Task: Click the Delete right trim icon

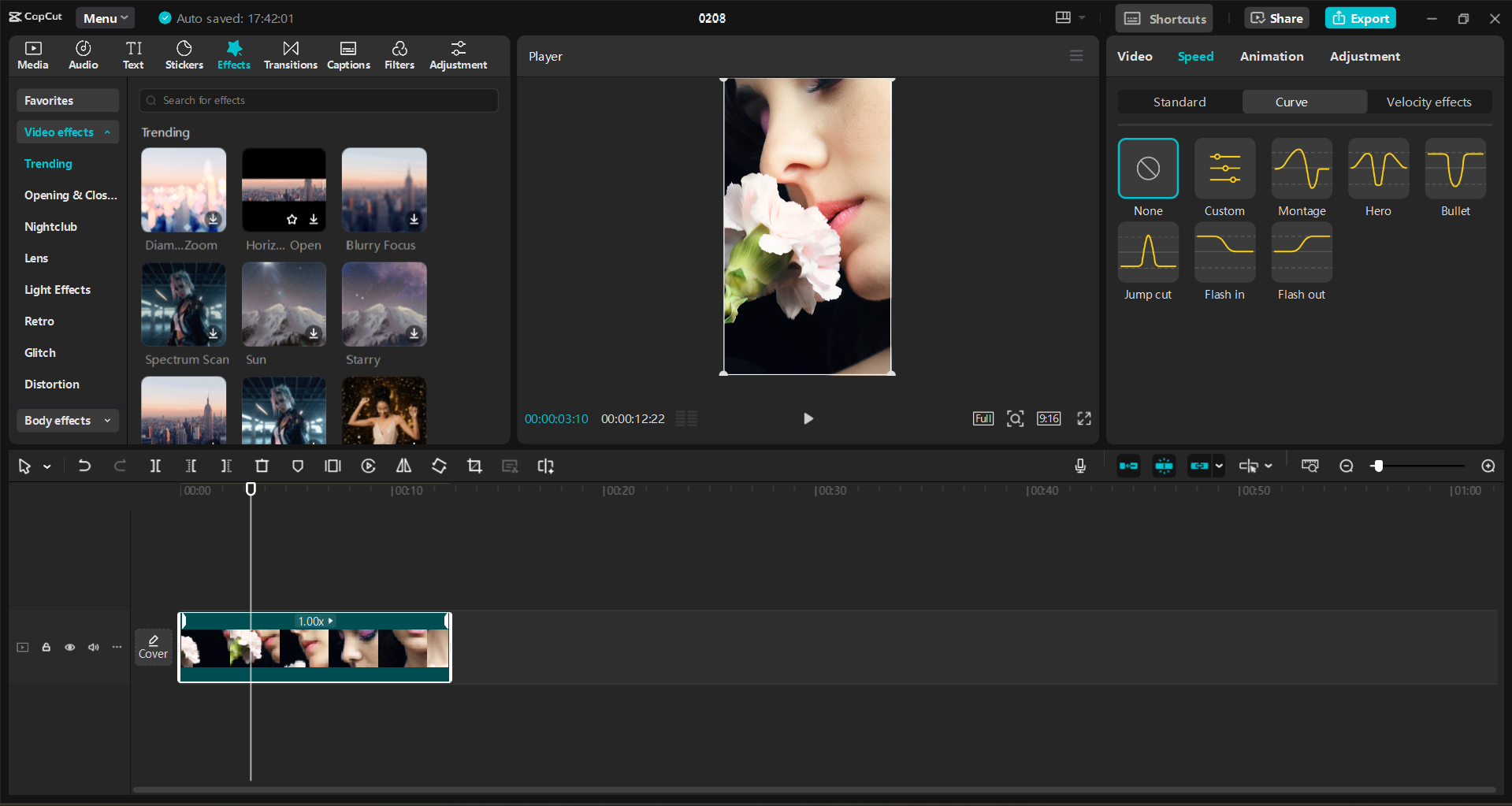Action: click(226, 466)
